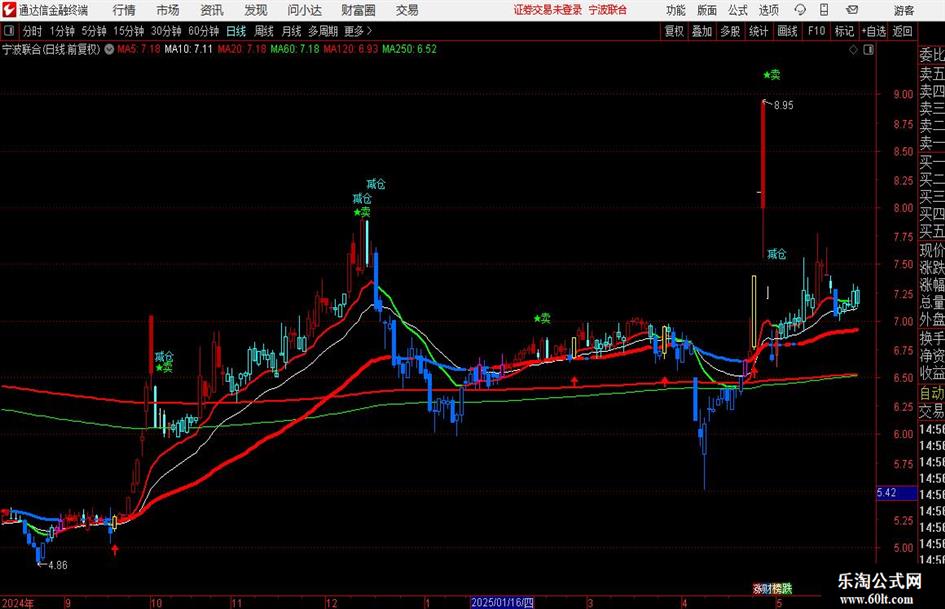Open the 公式 menu
945x609 pixels.
738,10
